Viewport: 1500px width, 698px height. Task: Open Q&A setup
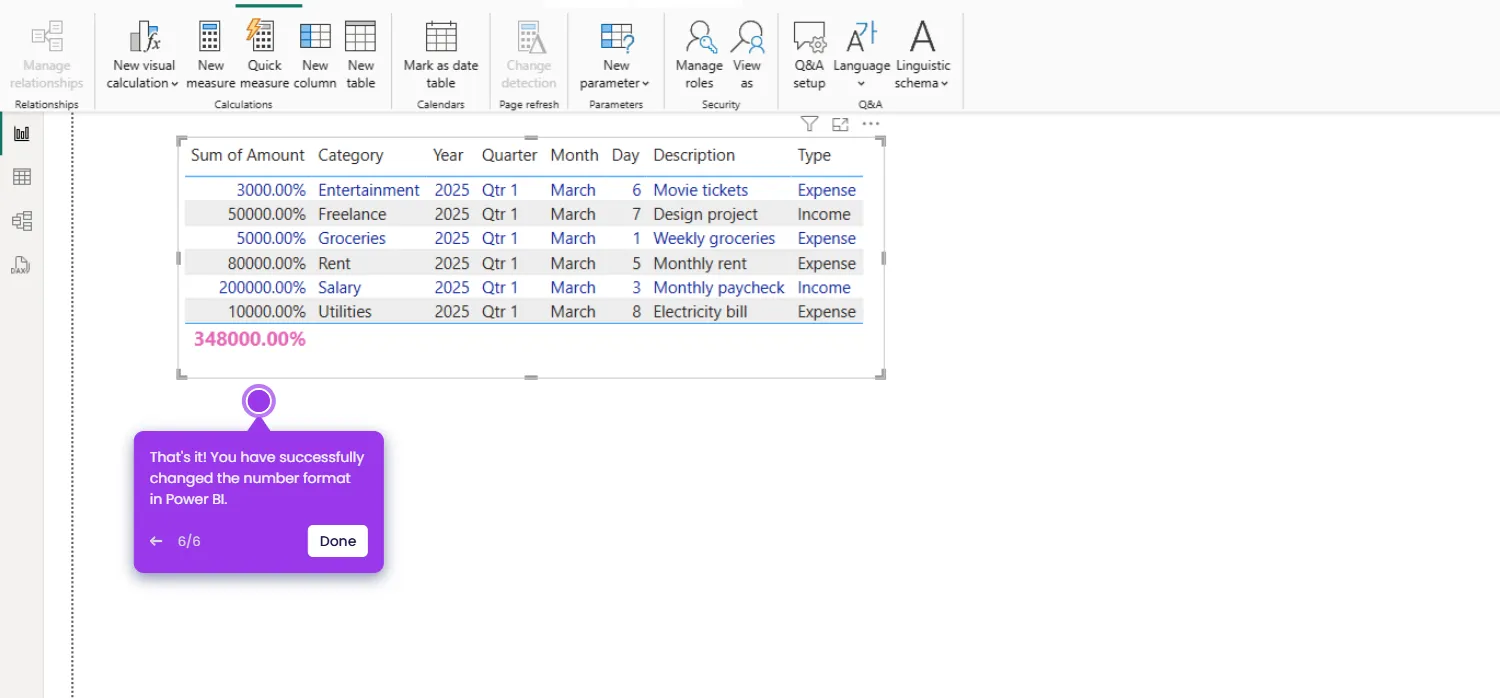(x=809, y=56)
